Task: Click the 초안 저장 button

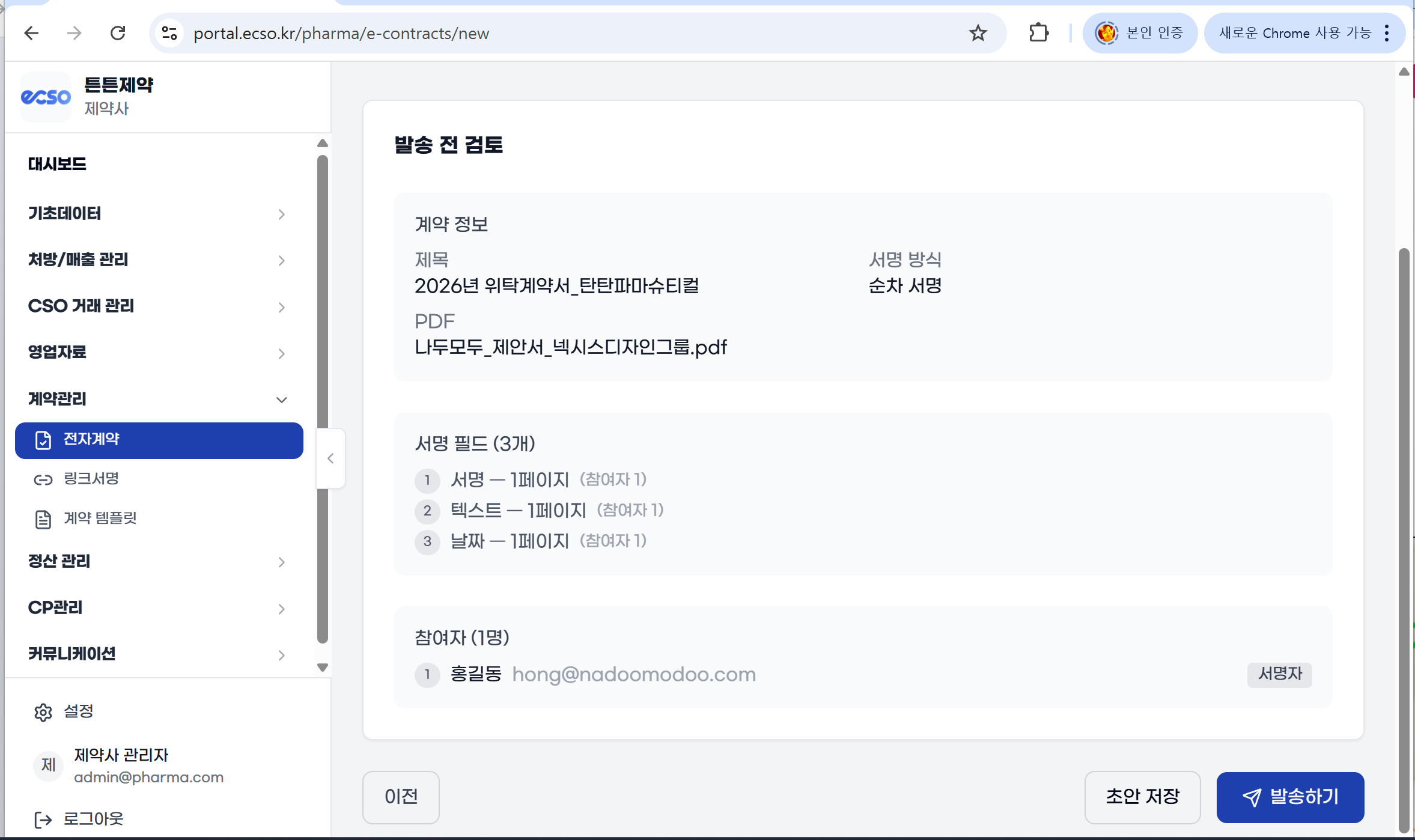Action: coord(1142,797)
